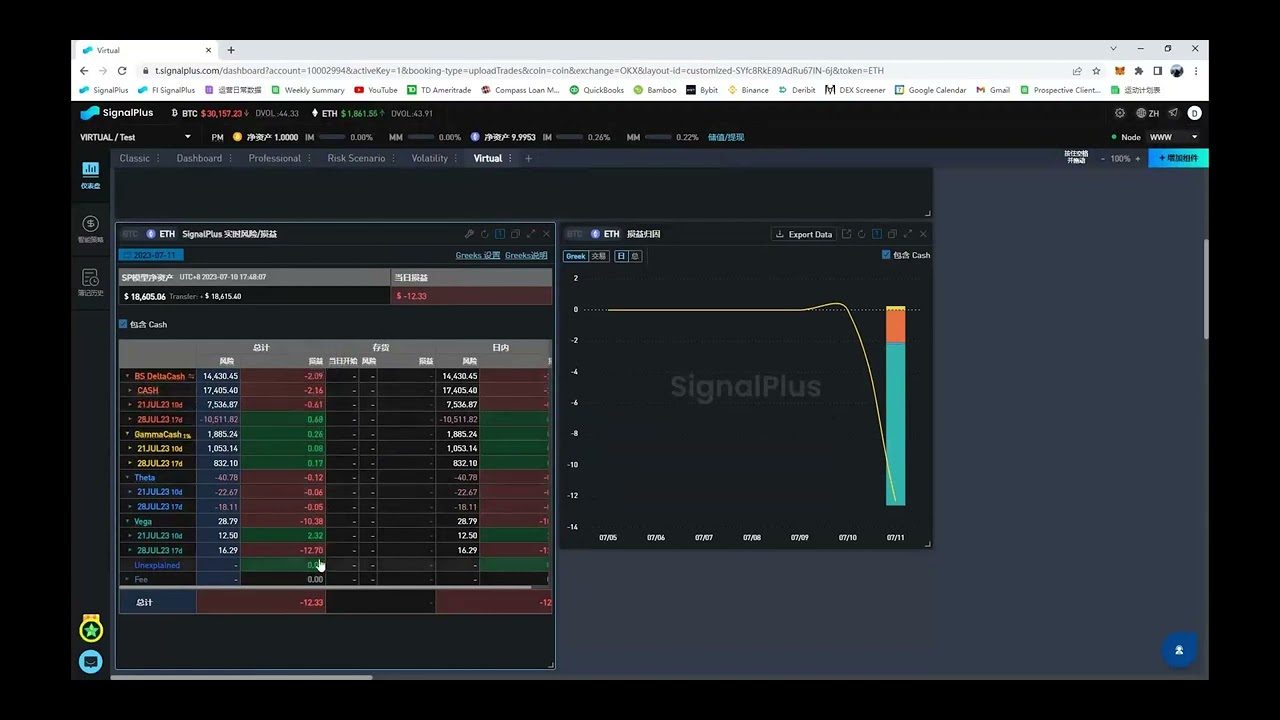Click the zoom-in plus next to 100%
The image size is (1280, 720).
(x=1137, y=158)
